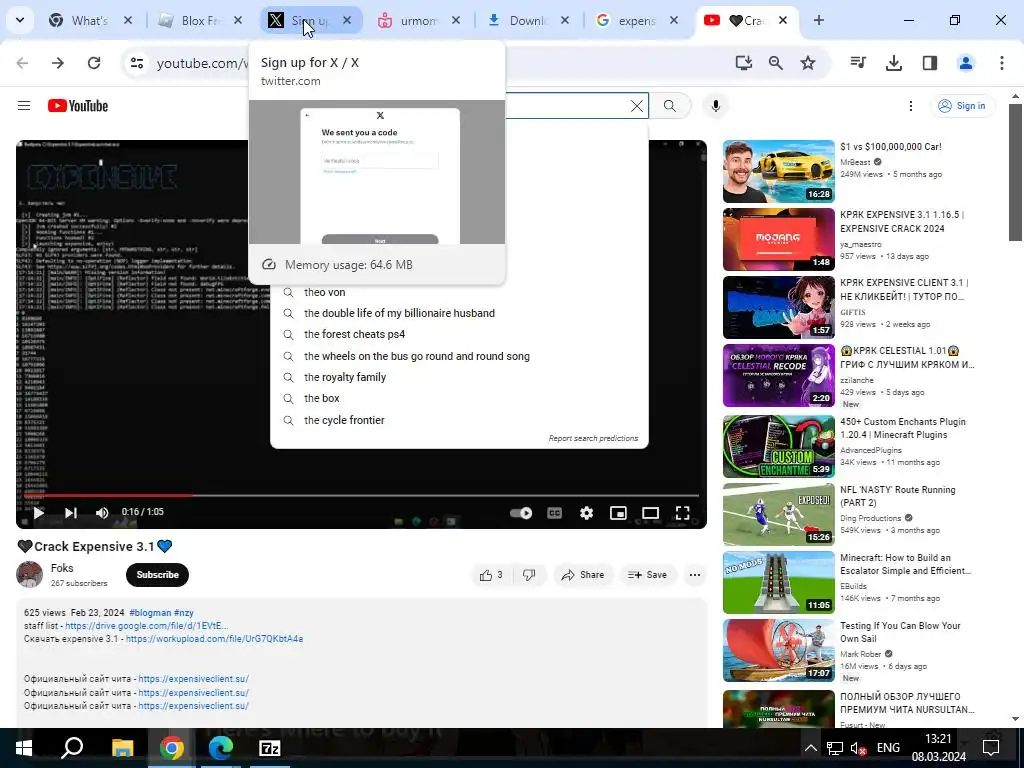This screenshot has width=1024, height=768.
Task: Click the YouTube page vertical scrollbar
Action: pos(1015,172)
